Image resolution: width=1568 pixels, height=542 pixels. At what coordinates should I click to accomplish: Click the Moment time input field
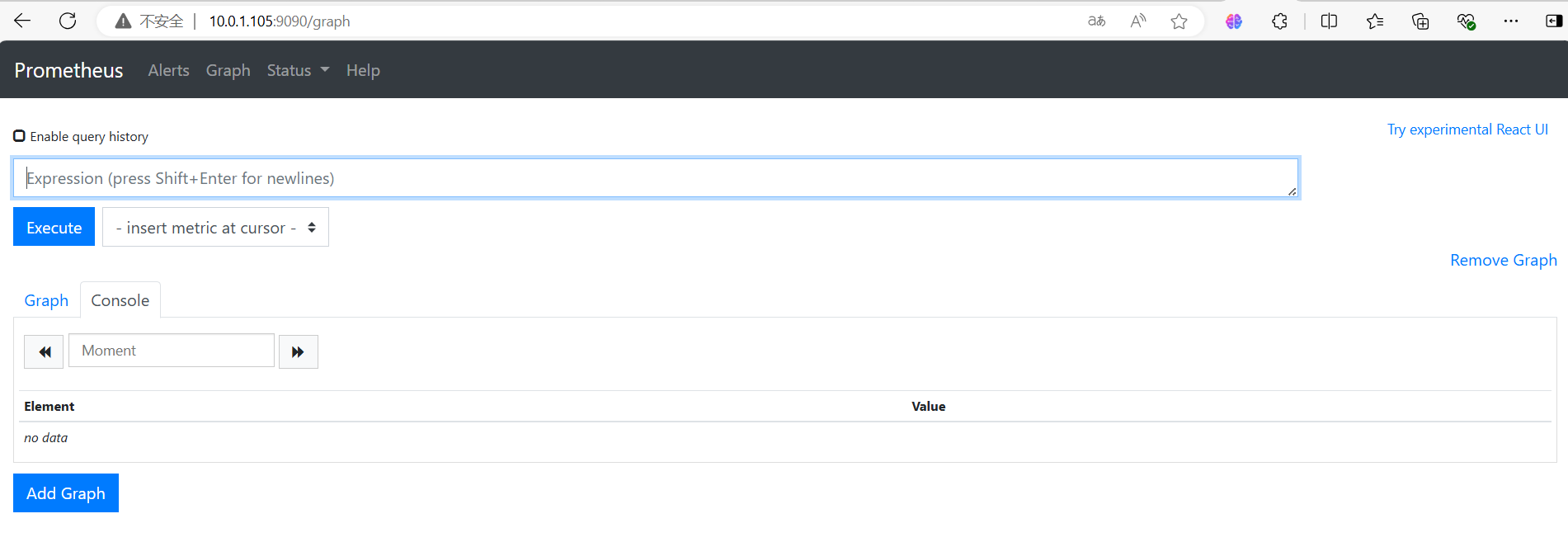click(x=172, y=351)
